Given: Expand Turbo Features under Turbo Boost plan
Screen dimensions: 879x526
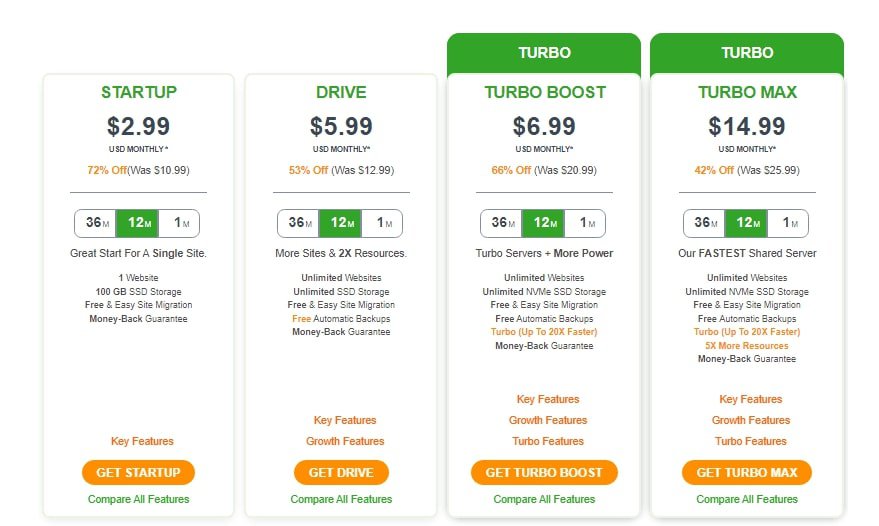Looking at the screenshot, I should [548, 441].
